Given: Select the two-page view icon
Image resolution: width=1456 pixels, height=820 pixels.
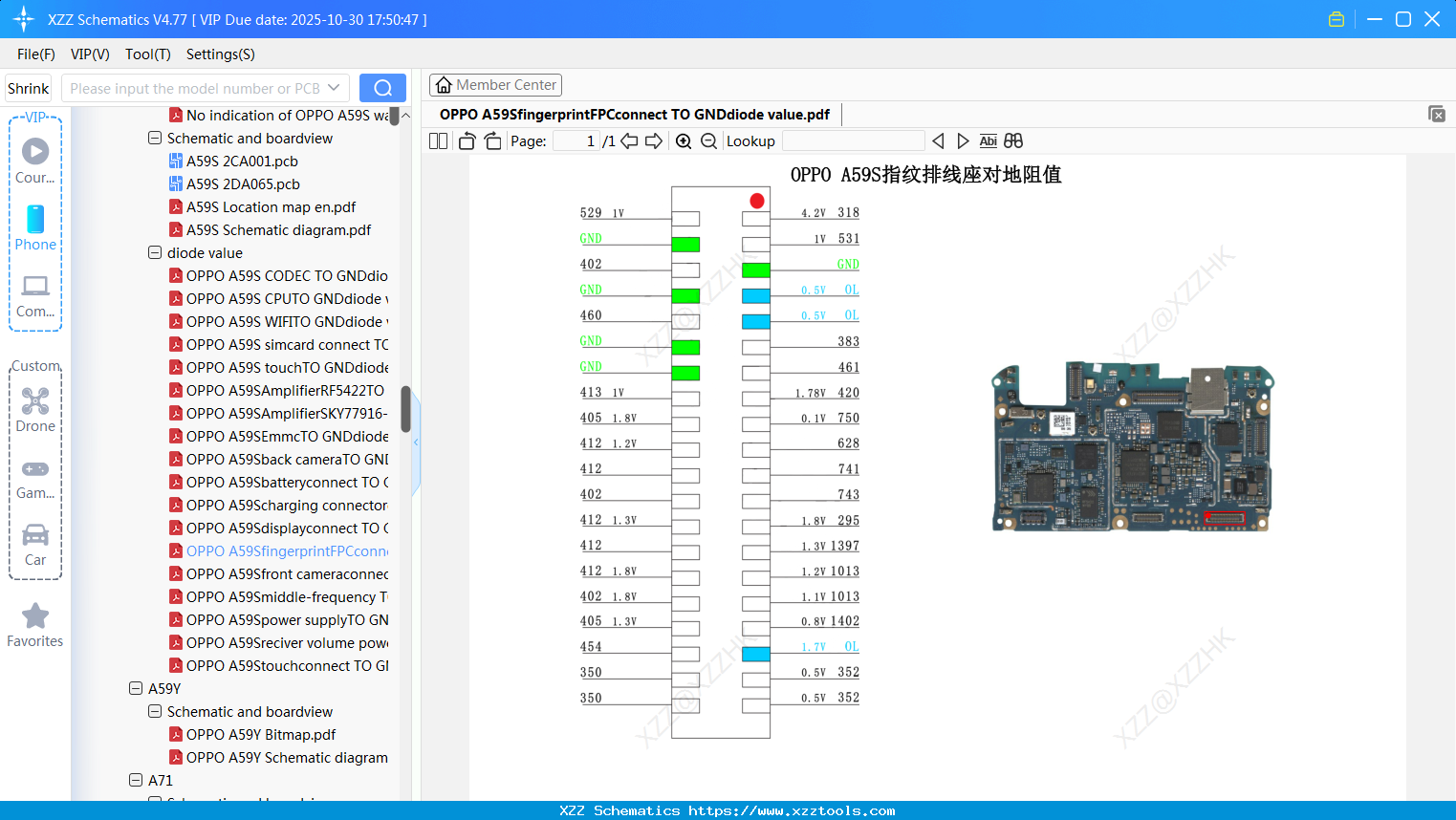Looking at the screenshot, I should (437, 140).
